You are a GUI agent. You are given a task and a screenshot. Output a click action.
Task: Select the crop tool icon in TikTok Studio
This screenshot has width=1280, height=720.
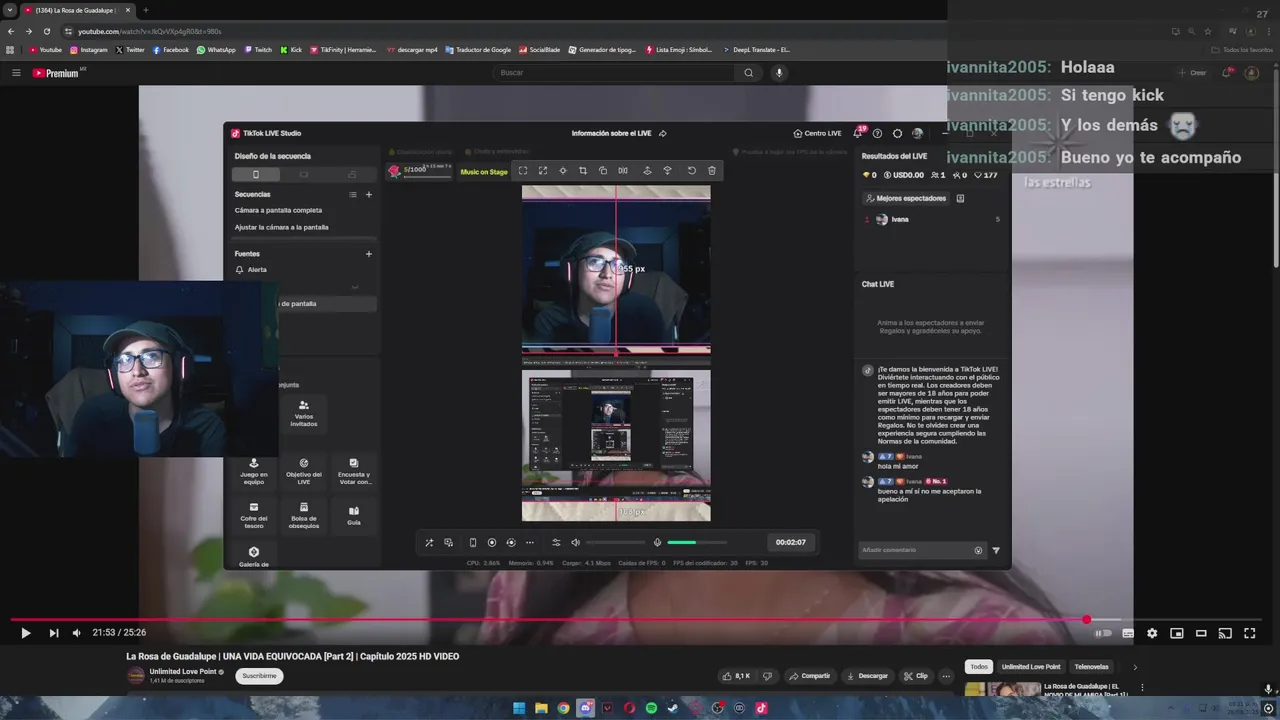[583, 171]
